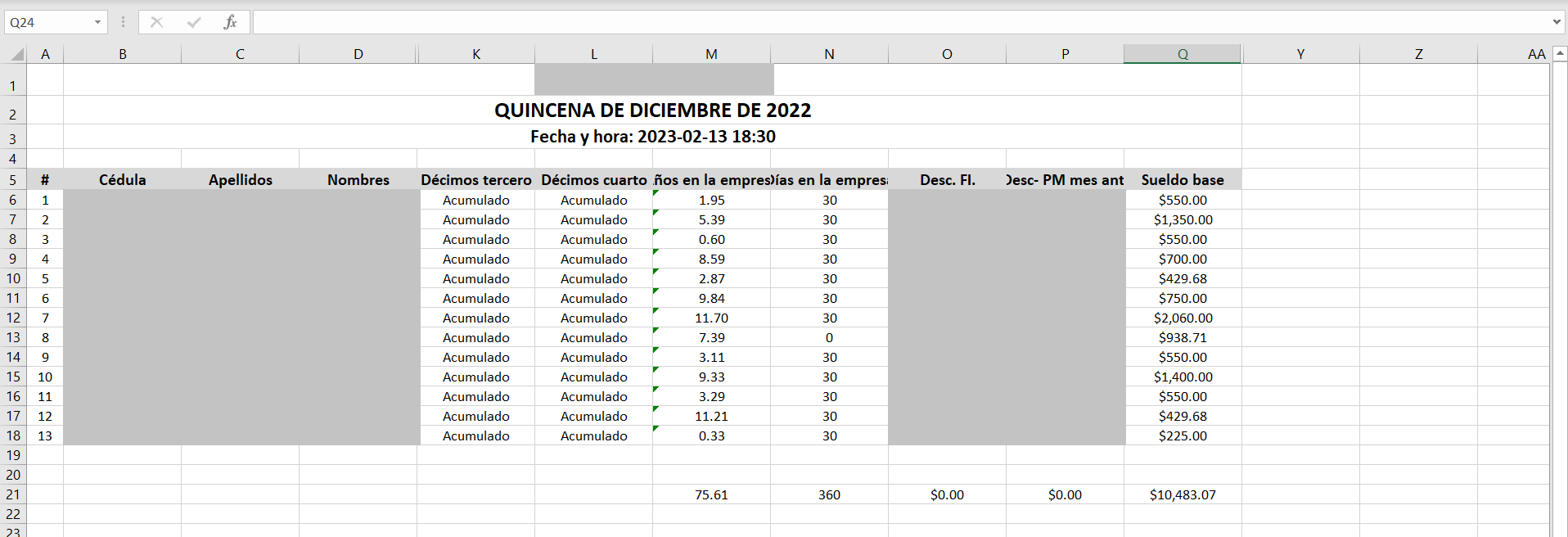Viewport: 1568px width, 537px height.
Task: Click the Select All corner triangle
Action: tap(16, 55)
